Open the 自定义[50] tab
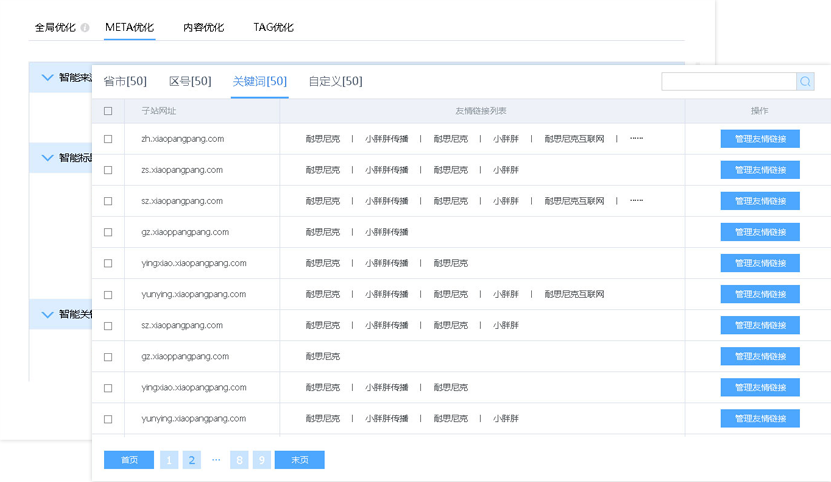This screenshot has width=831, height=482. tap(335, 81)
